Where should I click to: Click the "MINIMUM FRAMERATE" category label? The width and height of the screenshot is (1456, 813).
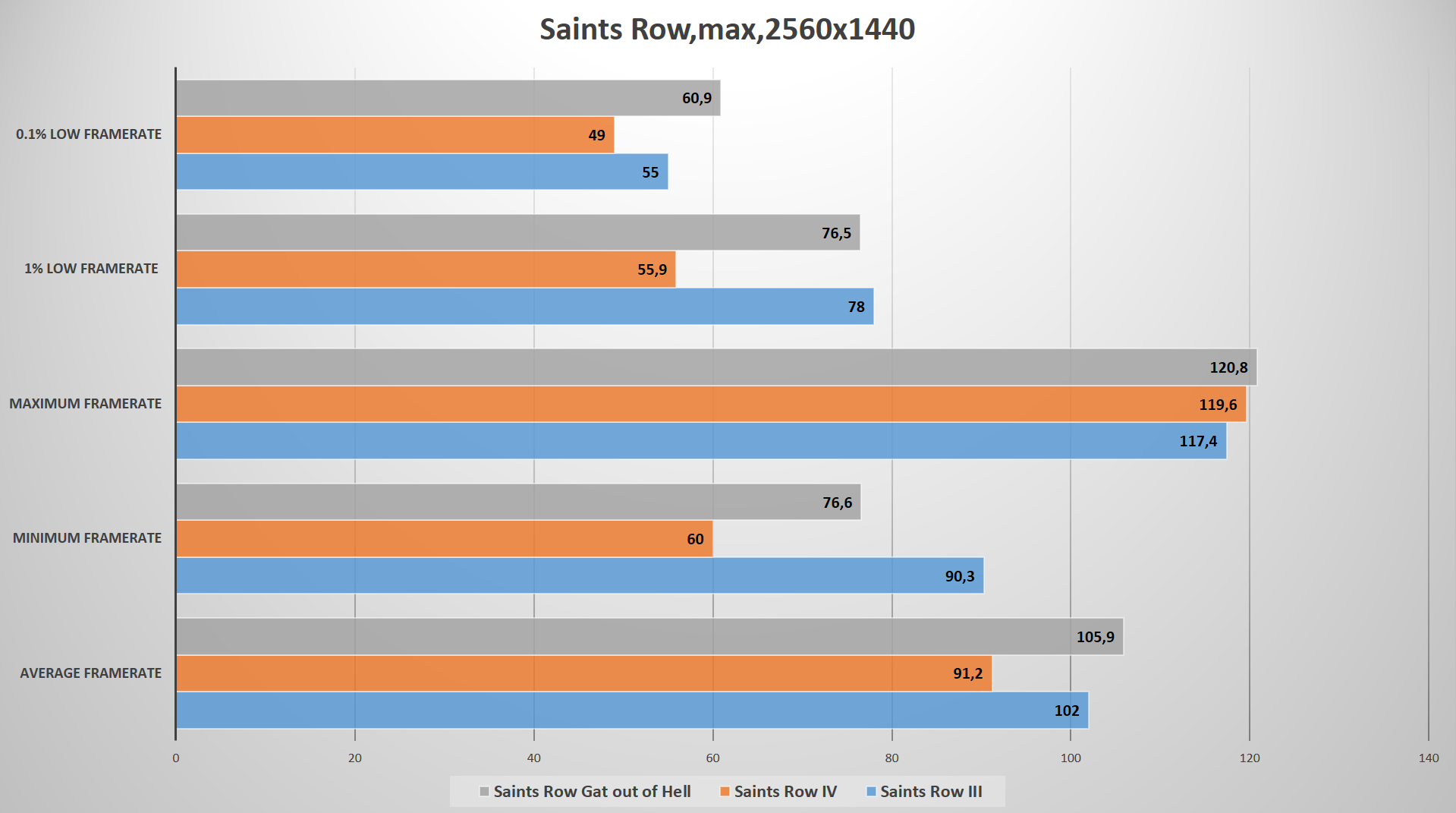[x=87, y=538]
